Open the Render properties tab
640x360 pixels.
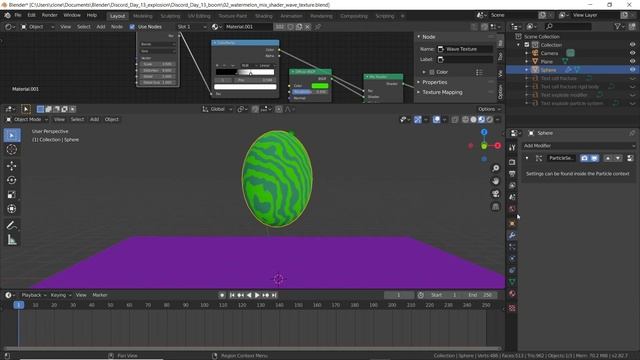512,162
